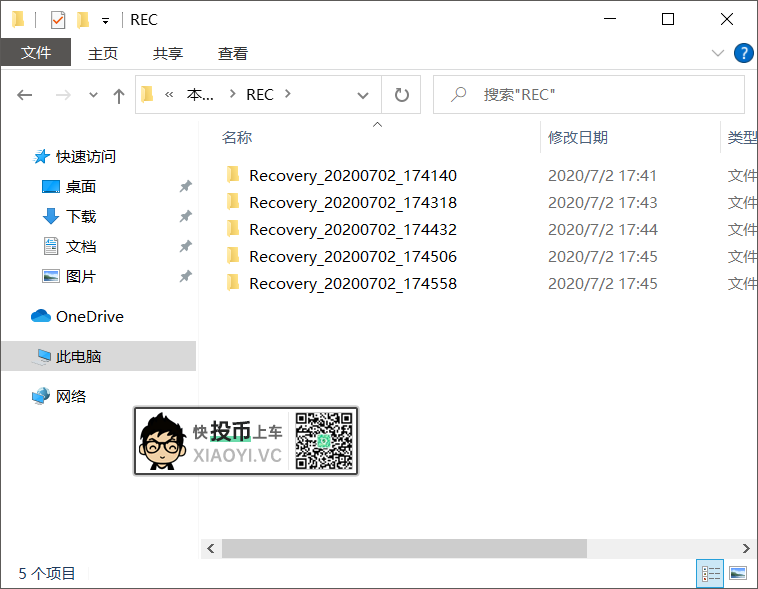Viewport: 758px width, 589px height.
Task: Click the new folder icon in quick access toolbar
Action: coord(83,20)
